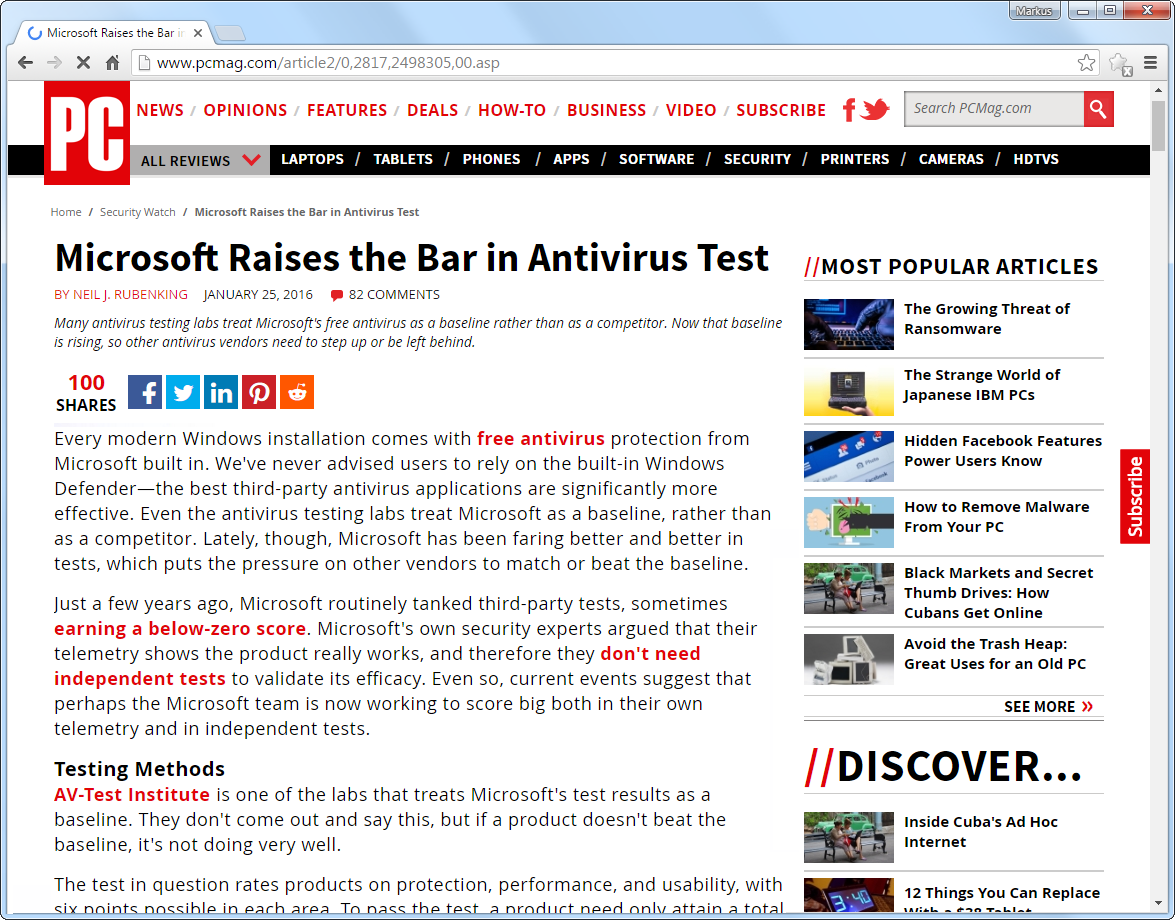Click the red vertical Subscribe side tab
1175x920 pixels.
coord(1135,496)
